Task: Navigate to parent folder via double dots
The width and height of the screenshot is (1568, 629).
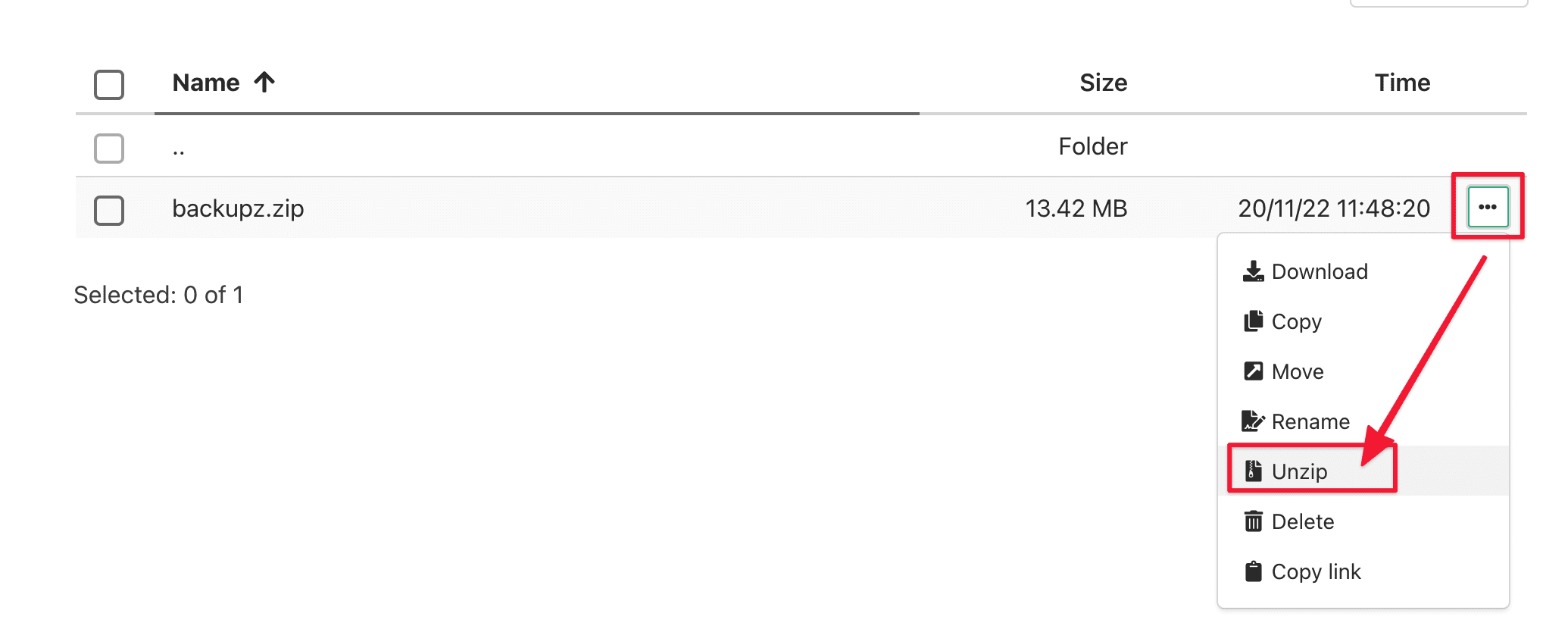Action: pyautogui.click(x=179, y=148)
